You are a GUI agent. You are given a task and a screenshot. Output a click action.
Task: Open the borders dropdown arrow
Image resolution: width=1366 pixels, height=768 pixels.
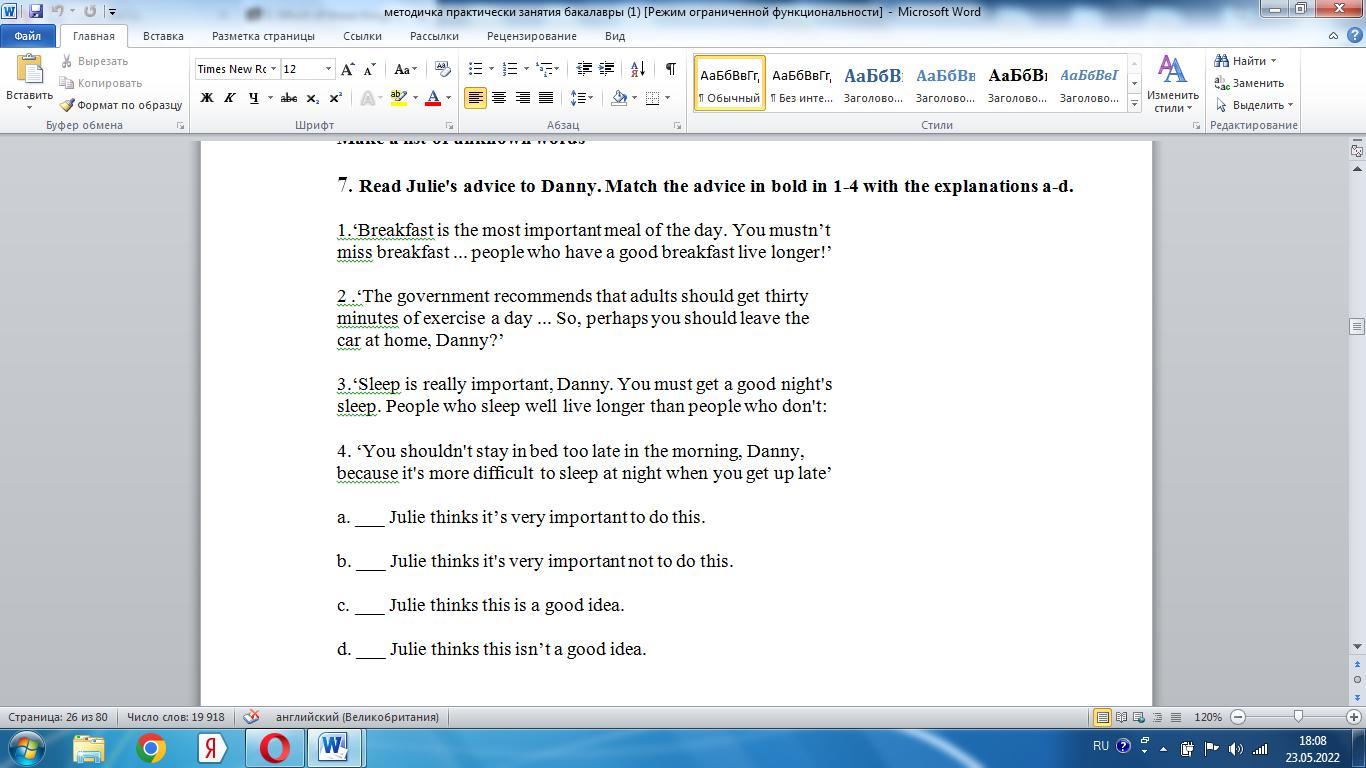click(667, 98)
